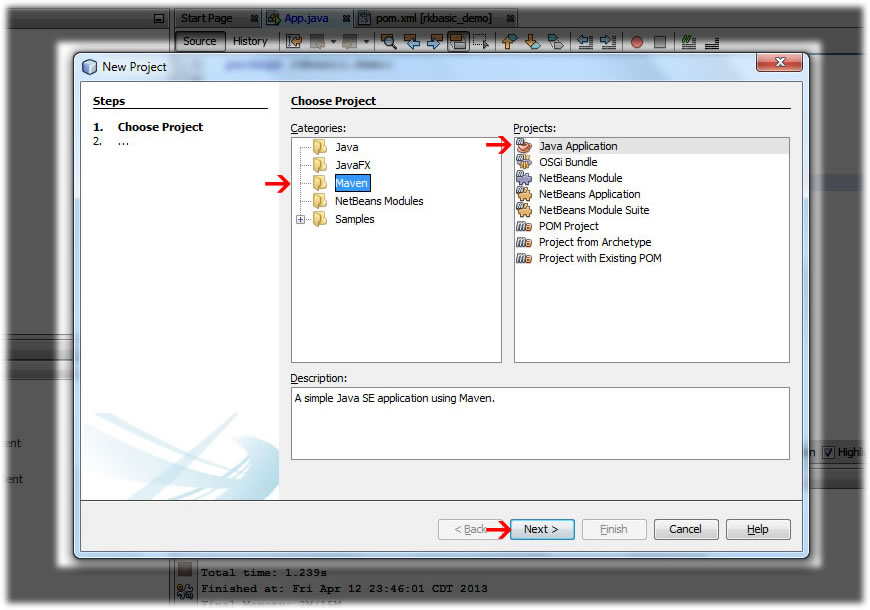Switch editor to Source view
This screenshot has height=610, width=870.
[200, 41]
